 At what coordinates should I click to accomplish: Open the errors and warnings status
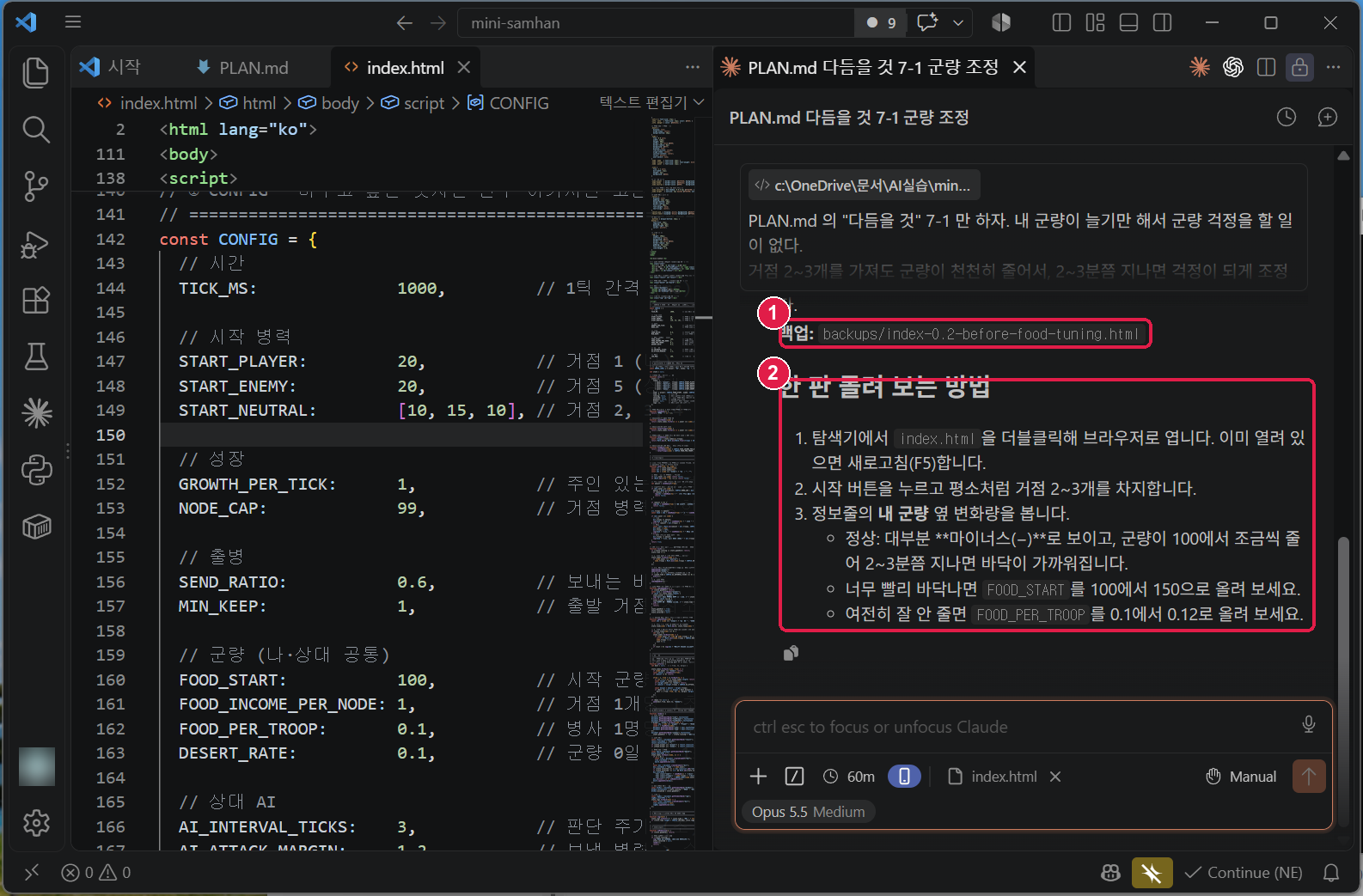[x=96, y=873]
